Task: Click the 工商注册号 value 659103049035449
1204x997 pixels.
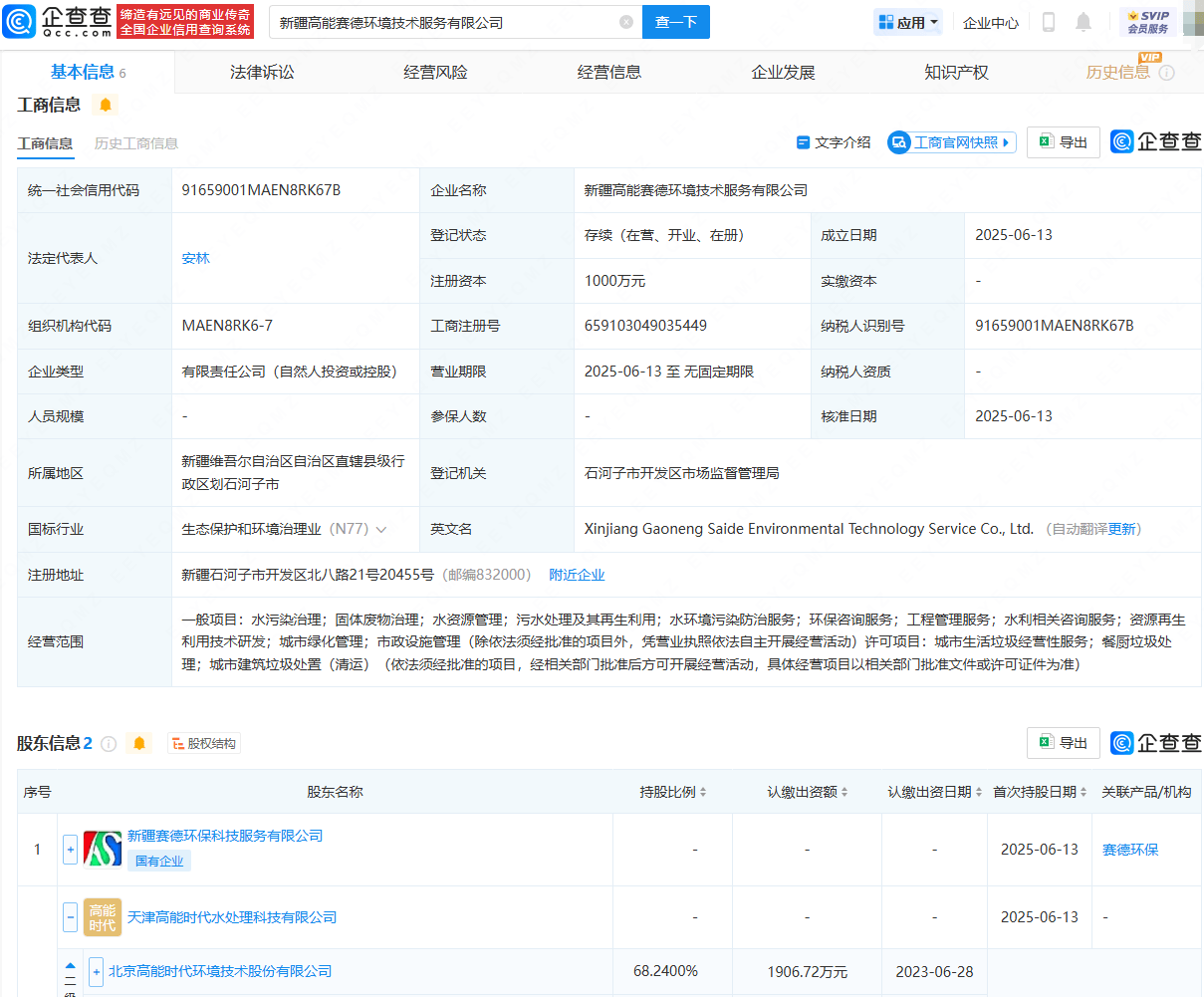Action: (x=645, y=326)
